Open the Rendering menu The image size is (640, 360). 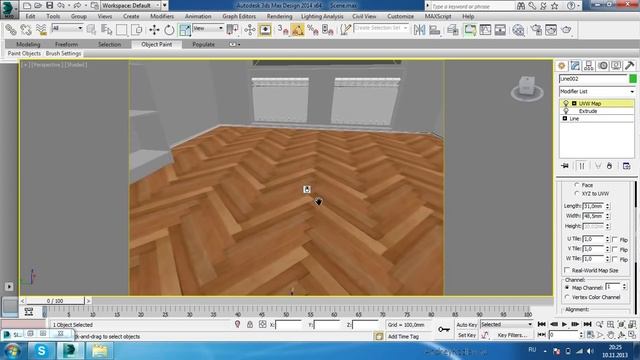[x=280, y=16]
